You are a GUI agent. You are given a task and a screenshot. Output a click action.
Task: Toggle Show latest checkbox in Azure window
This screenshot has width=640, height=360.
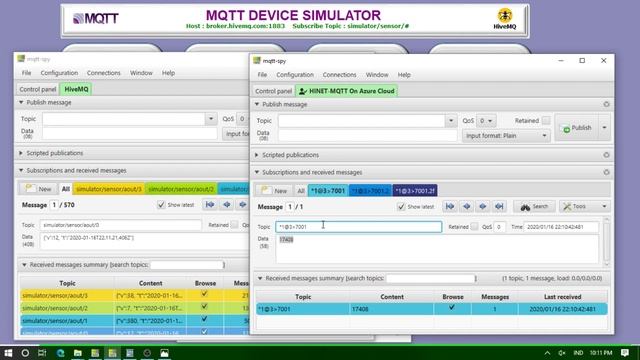tap(401, 207)
